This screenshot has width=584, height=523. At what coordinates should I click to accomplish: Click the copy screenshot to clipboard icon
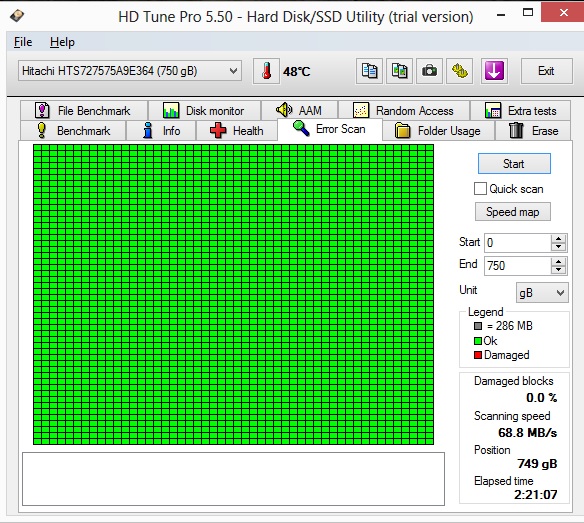399,71
